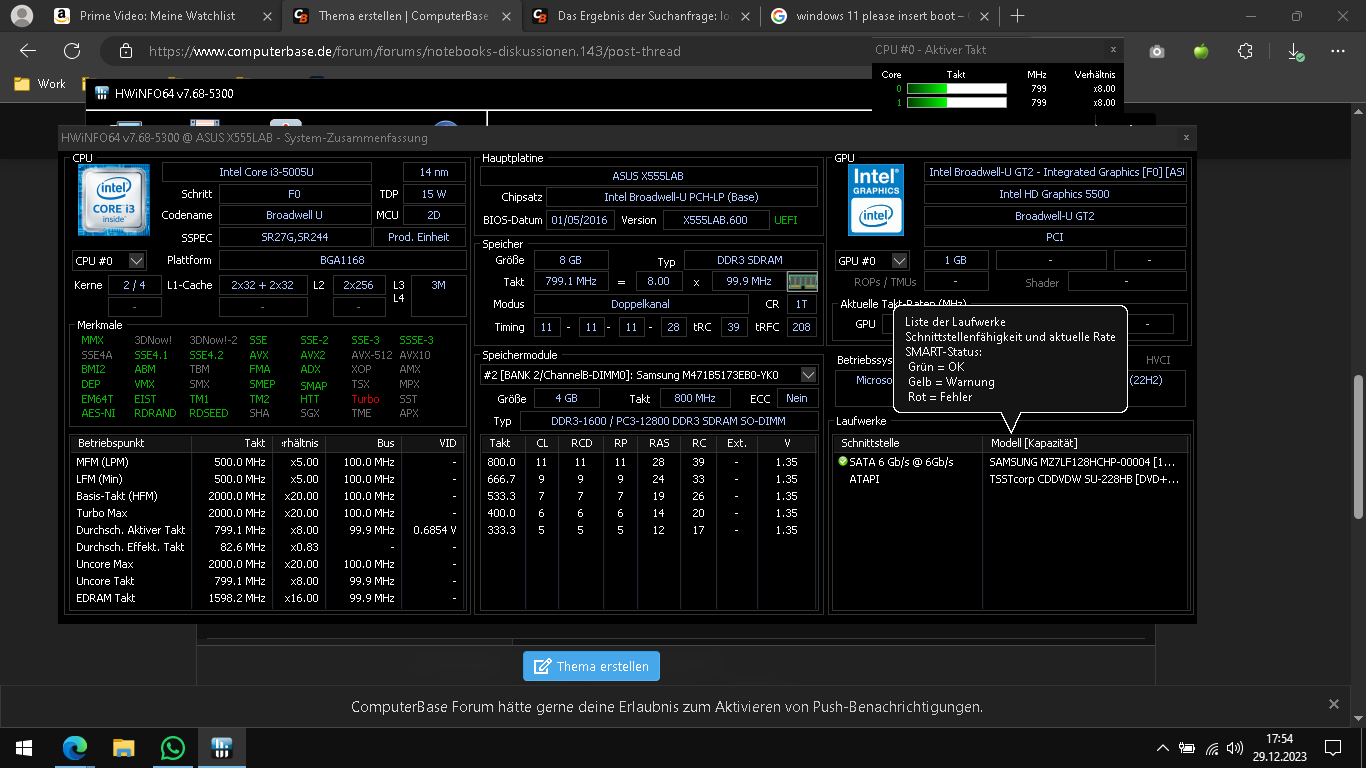Close the System-Zusammenfassung window
This screenshot has height=768, width=1366.
tap(1186, 137)
